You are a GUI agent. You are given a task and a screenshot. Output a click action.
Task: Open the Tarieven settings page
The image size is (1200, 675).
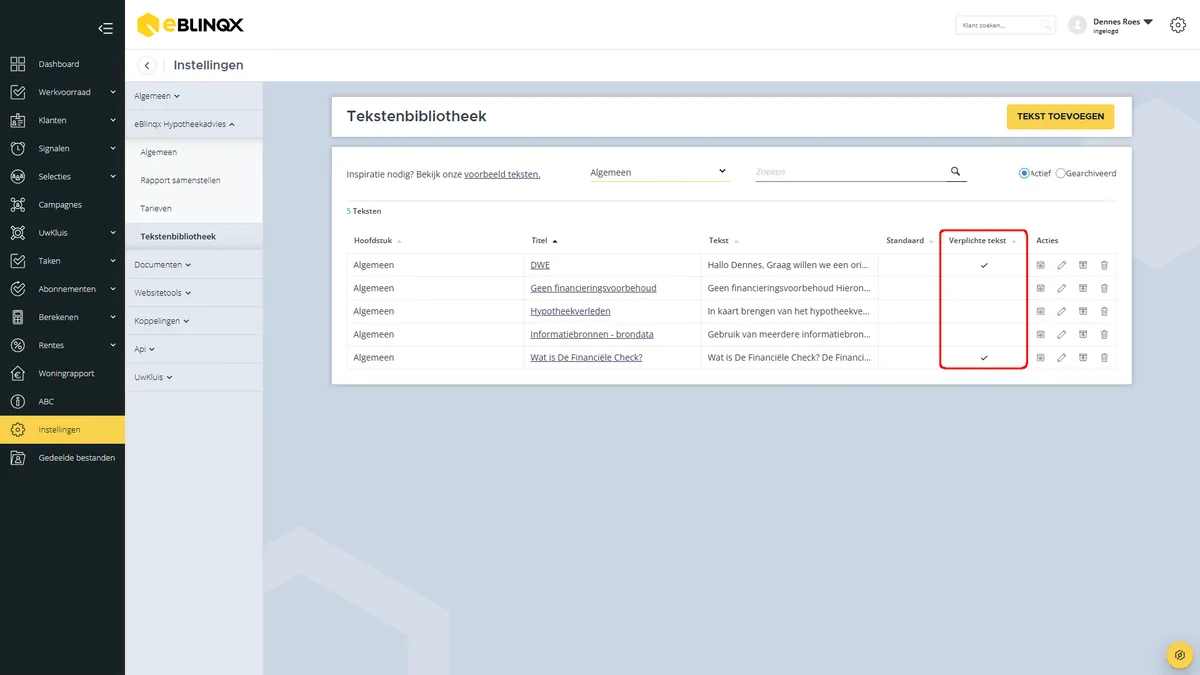(x=194, y=208)
